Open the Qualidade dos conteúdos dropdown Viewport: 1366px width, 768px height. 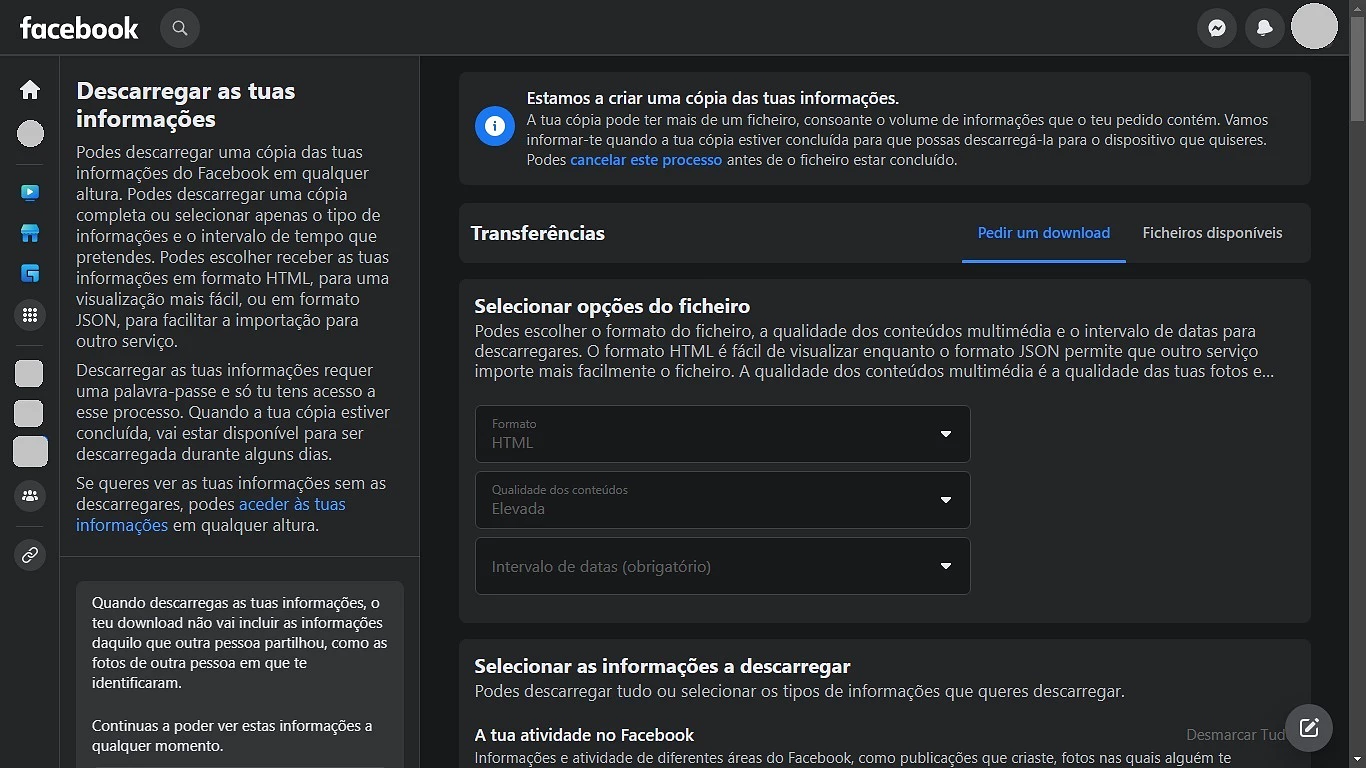coord(722,500)
